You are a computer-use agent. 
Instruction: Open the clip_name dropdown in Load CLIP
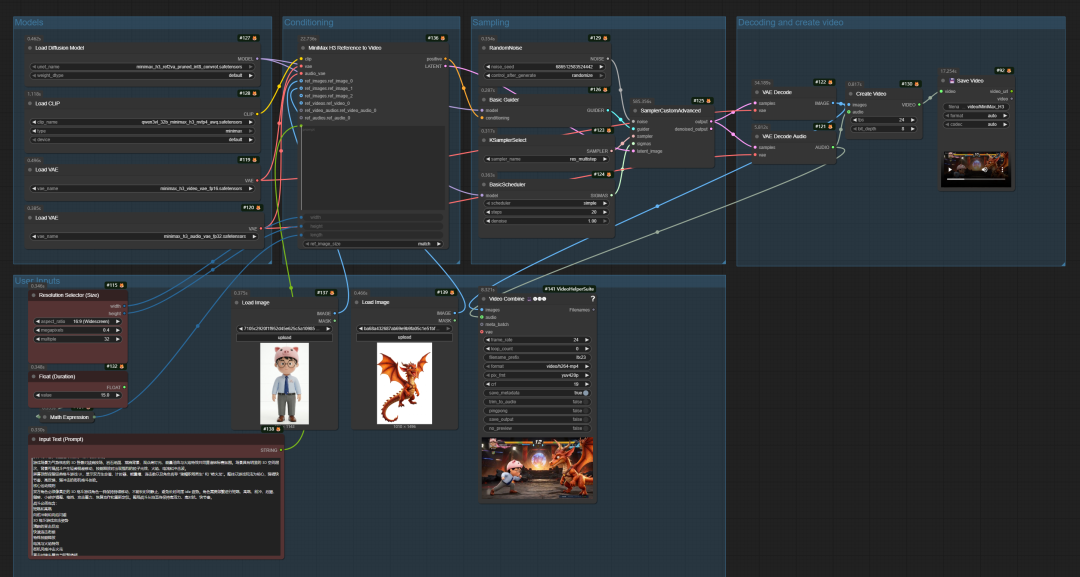click(143, 122)
